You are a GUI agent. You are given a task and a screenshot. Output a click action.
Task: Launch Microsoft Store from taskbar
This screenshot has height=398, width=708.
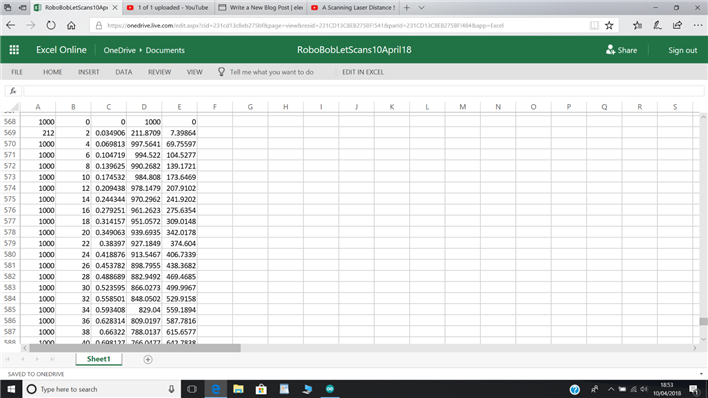(261, 389)
